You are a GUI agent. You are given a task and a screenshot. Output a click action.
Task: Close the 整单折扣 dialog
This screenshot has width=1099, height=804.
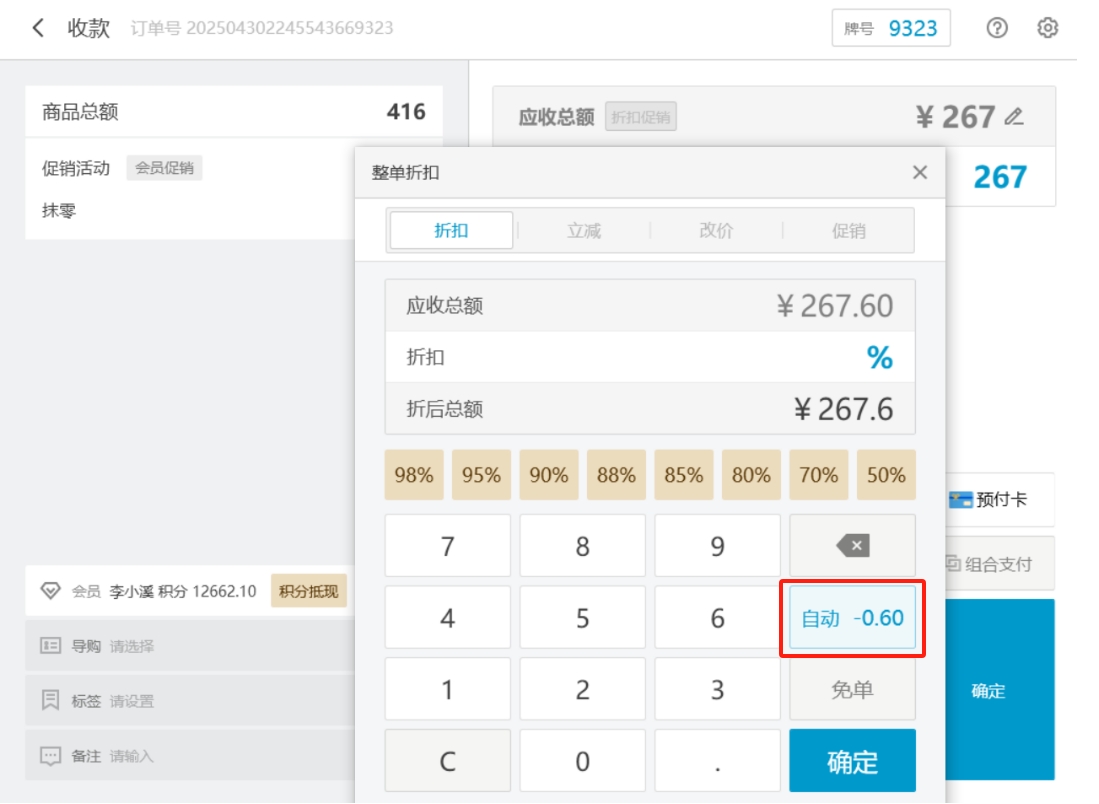pos(920,173)
